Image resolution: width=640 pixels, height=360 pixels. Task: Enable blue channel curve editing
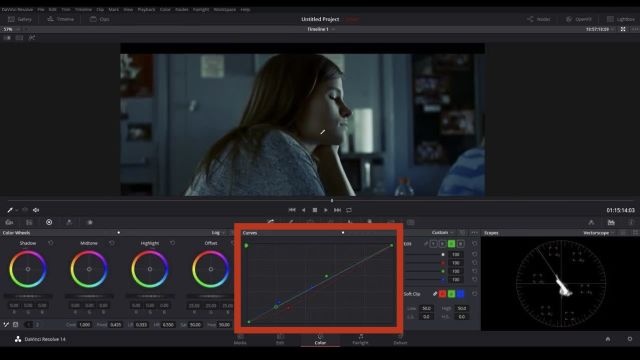(460, 244)
